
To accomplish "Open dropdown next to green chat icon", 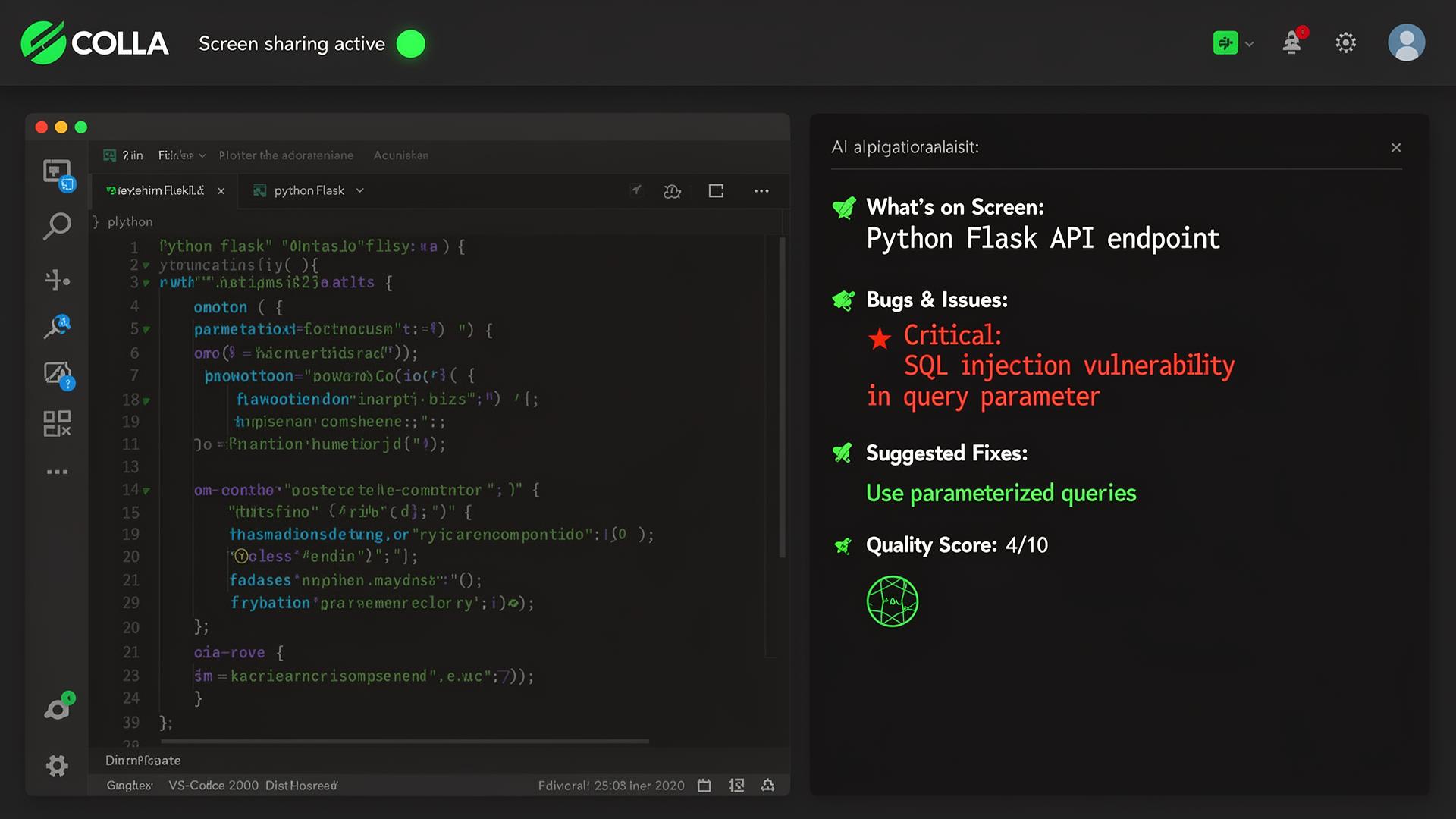I will [1250, 44].
